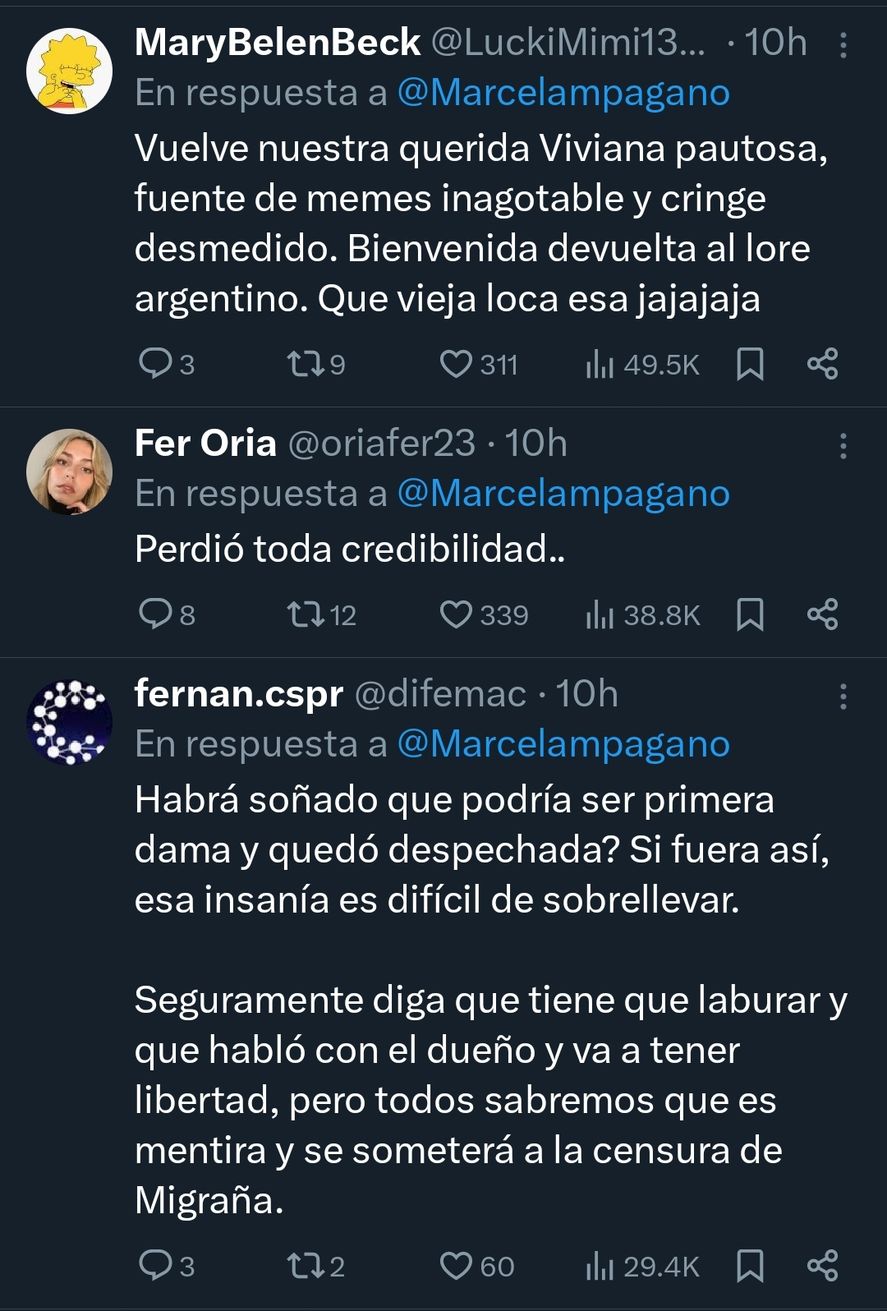Open more options for Fer Oria's tweet
Viewport: 887px width, 1311px height.
tap(842, 446)
